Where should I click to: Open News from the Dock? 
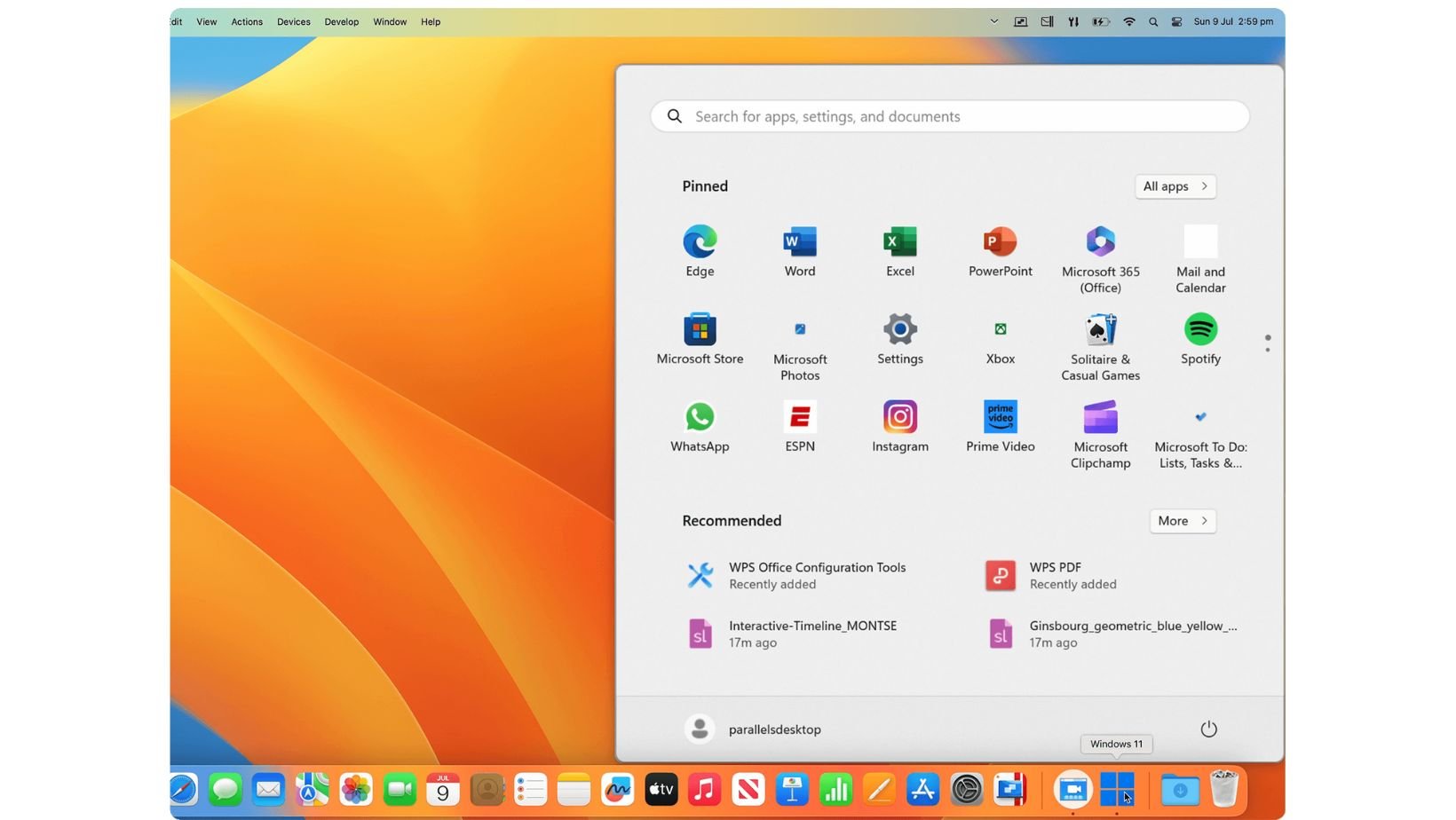(748, 789)
